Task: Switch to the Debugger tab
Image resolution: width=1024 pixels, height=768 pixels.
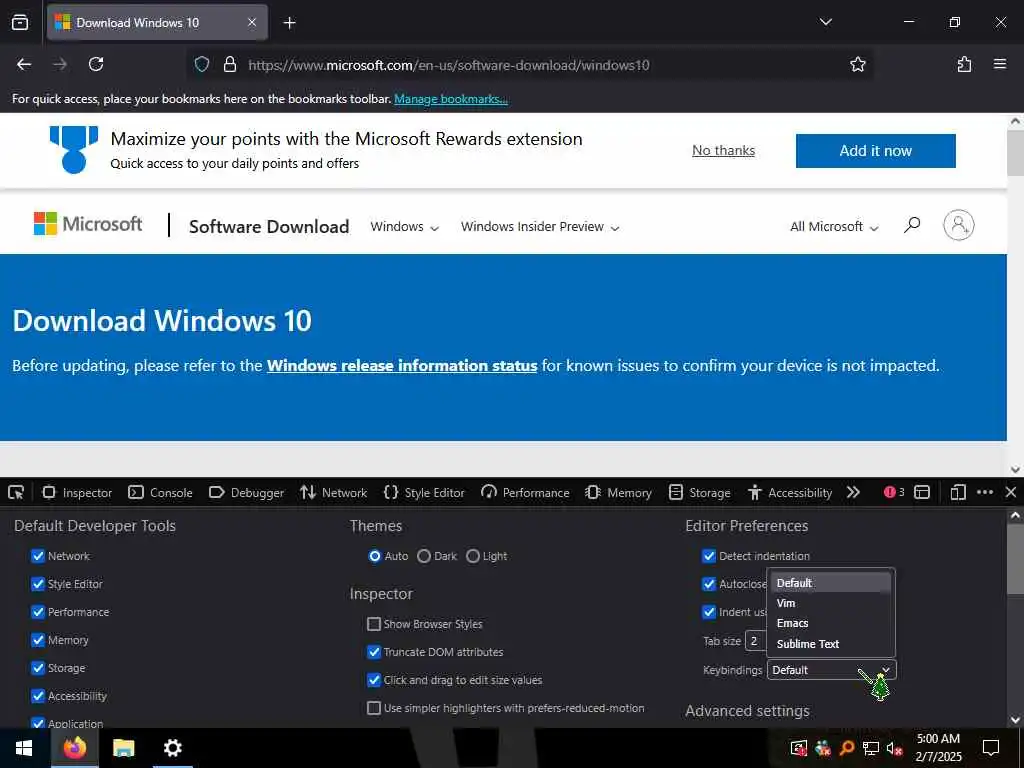Action: [246, 492]
